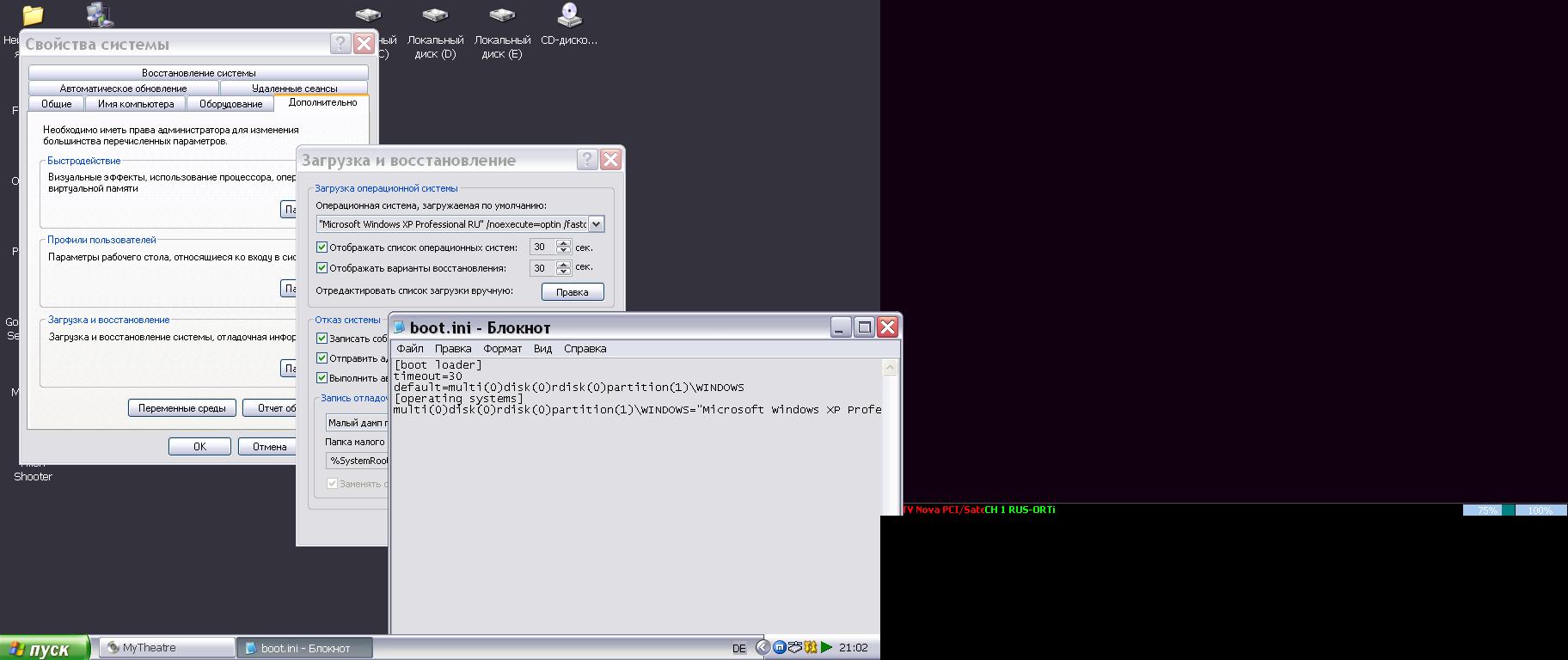Click the '[boot loader]' line in Notepad
This screenshot has height=660, width=1568.
click(x=438, y=365)
